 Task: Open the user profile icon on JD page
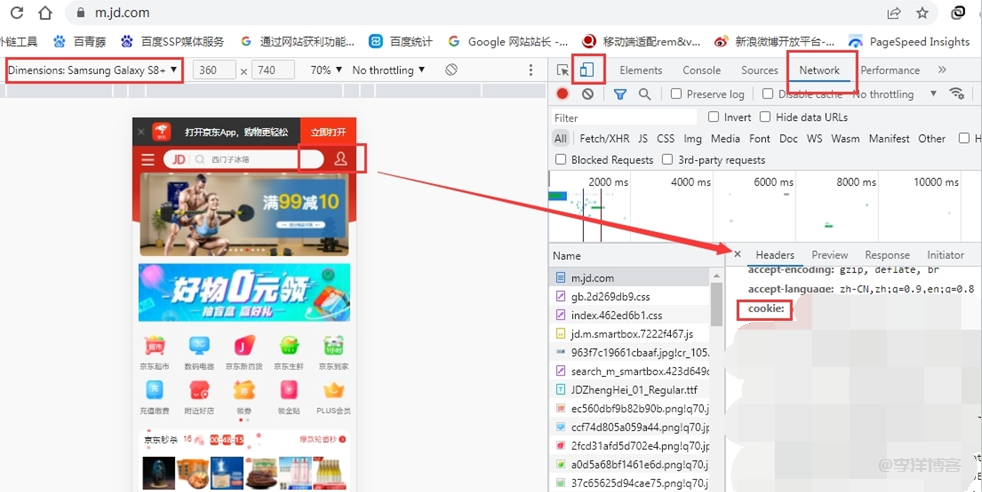click(x=341, y=159)
